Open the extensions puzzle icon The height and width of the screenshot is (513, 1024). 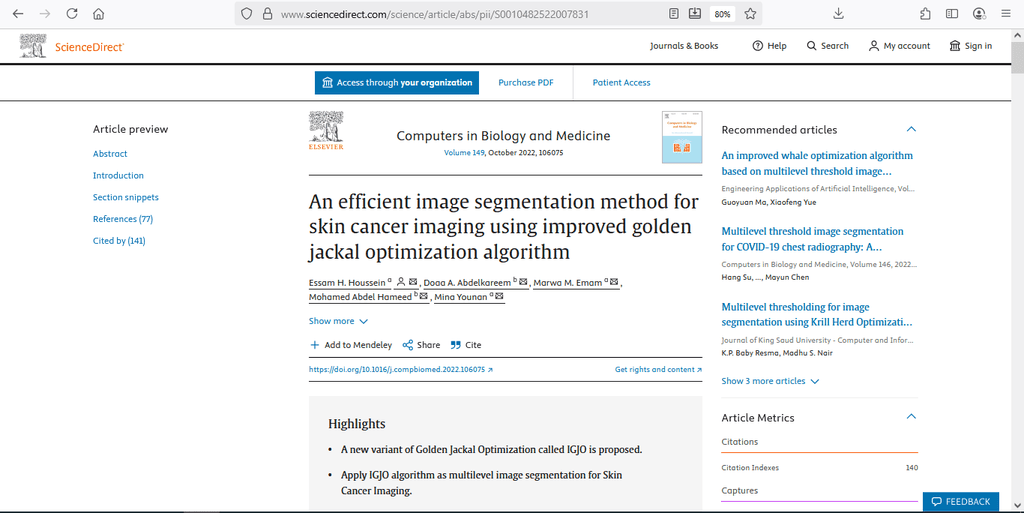pos(925,14)
